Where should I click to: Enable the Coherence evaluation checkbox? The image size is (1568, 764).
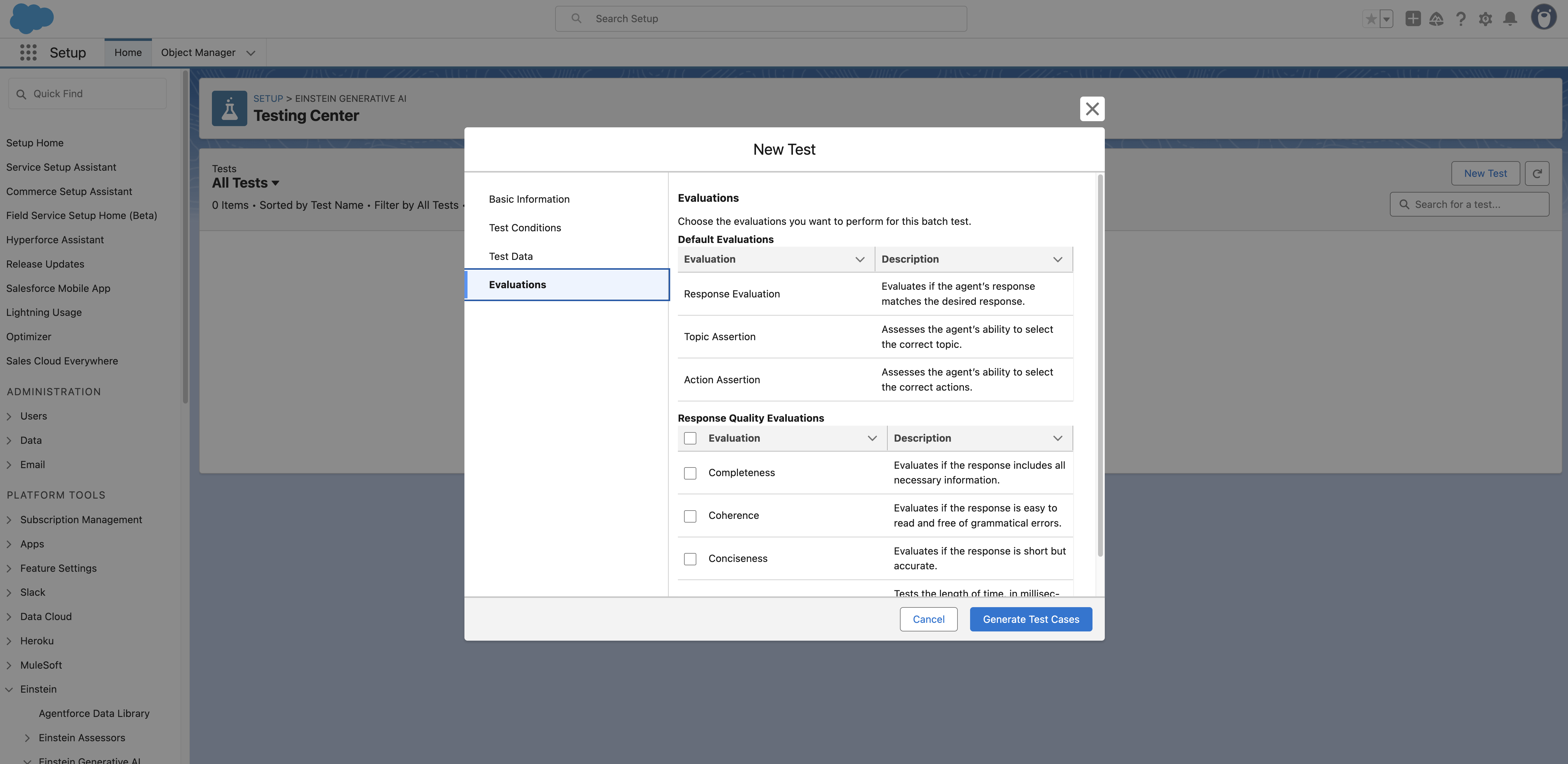point(690,515)
